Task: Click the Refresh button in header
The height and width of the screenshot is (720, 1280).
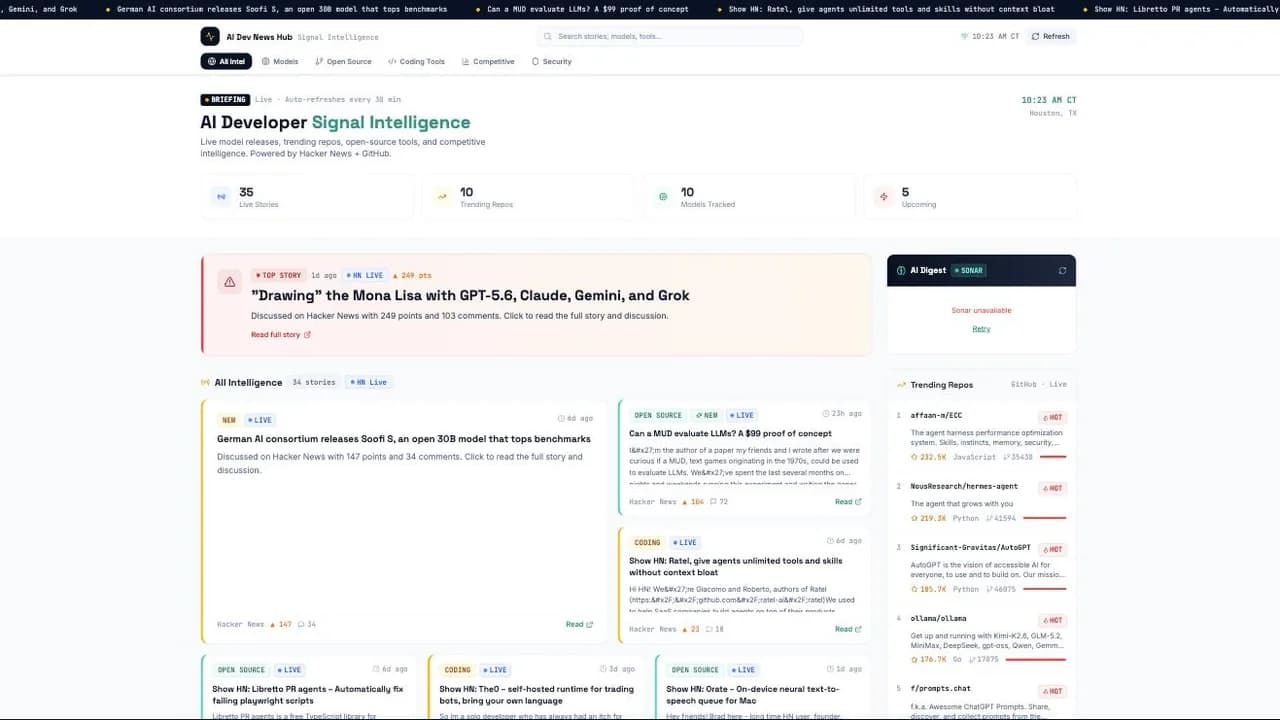Action: [x=1051, y=36]
